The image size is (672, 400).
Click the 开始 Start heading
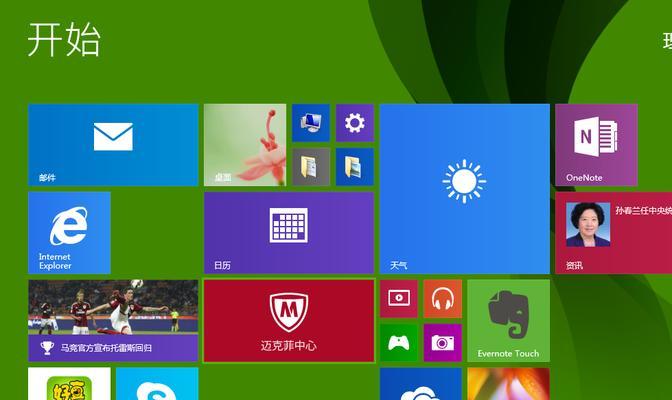(64, 40)
